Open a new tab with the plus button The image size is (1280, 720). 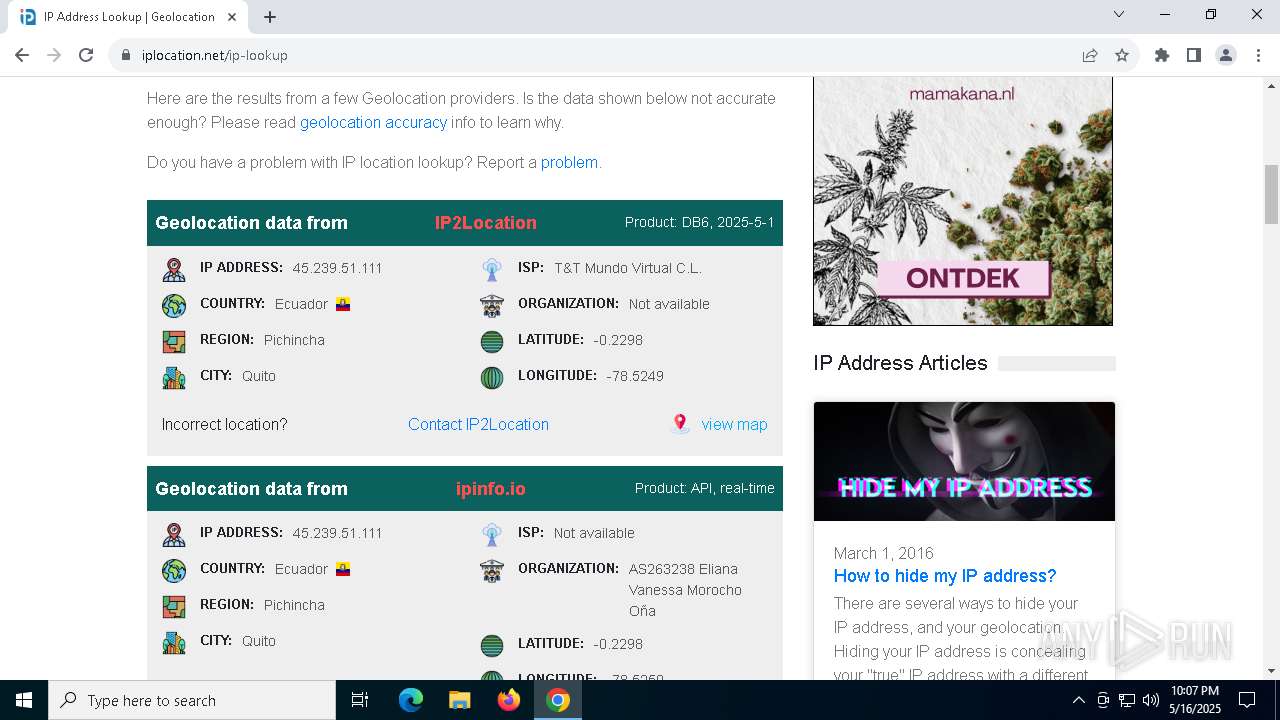[270, 17]
